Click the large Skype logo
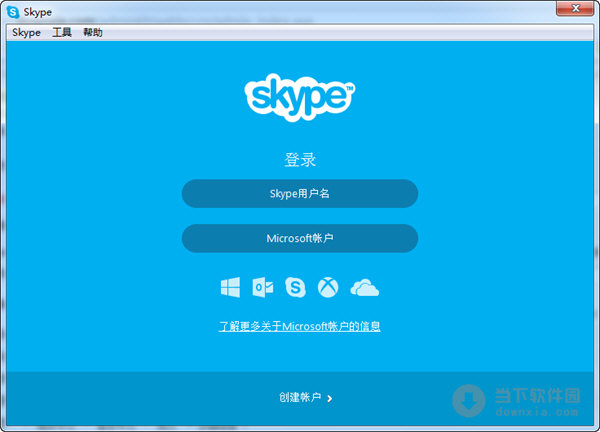Viewport: 600px width, 432px height. tap(300, 98)
